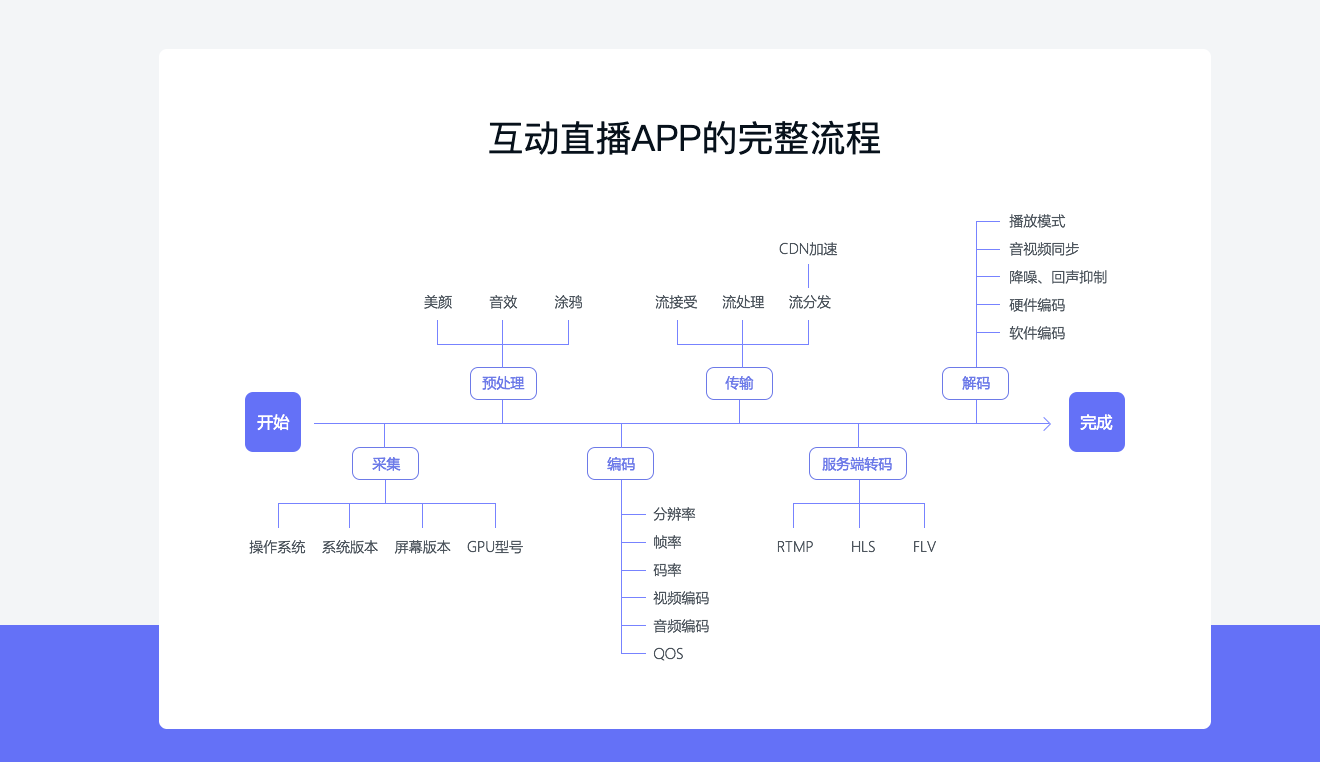Click the HLS protocol label
The width and height of the screenshot is (1320, 762).
tap(863, 547)
